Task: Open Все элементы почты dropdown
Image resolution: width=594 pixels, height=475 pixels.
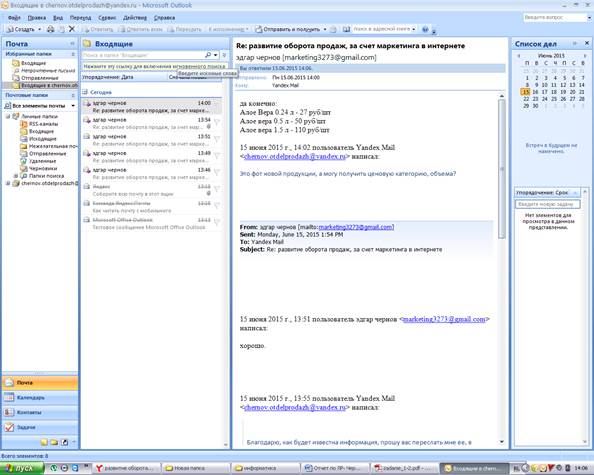Action: (x=73, y=106)
